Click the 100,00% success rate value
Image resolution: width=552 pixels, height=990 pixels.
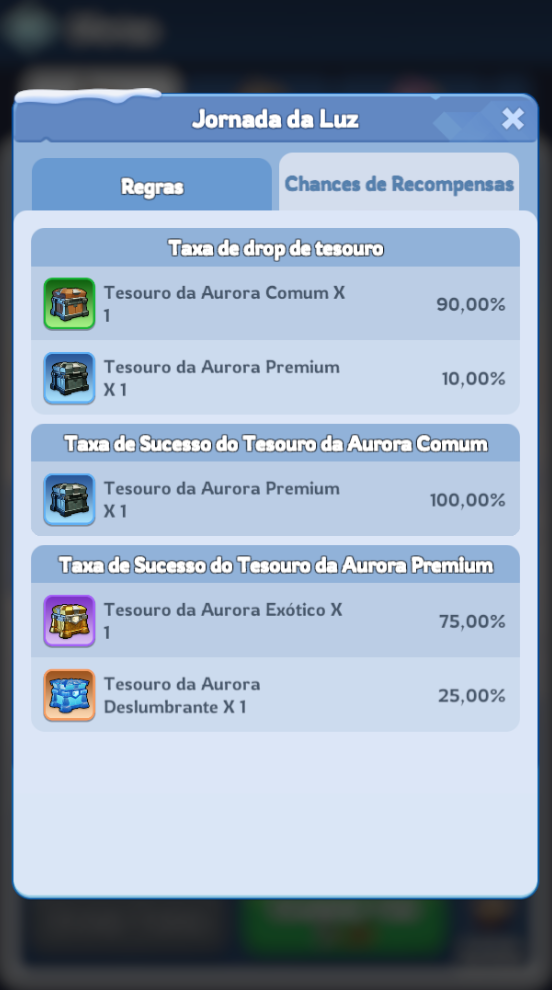(x=468, y=500)
